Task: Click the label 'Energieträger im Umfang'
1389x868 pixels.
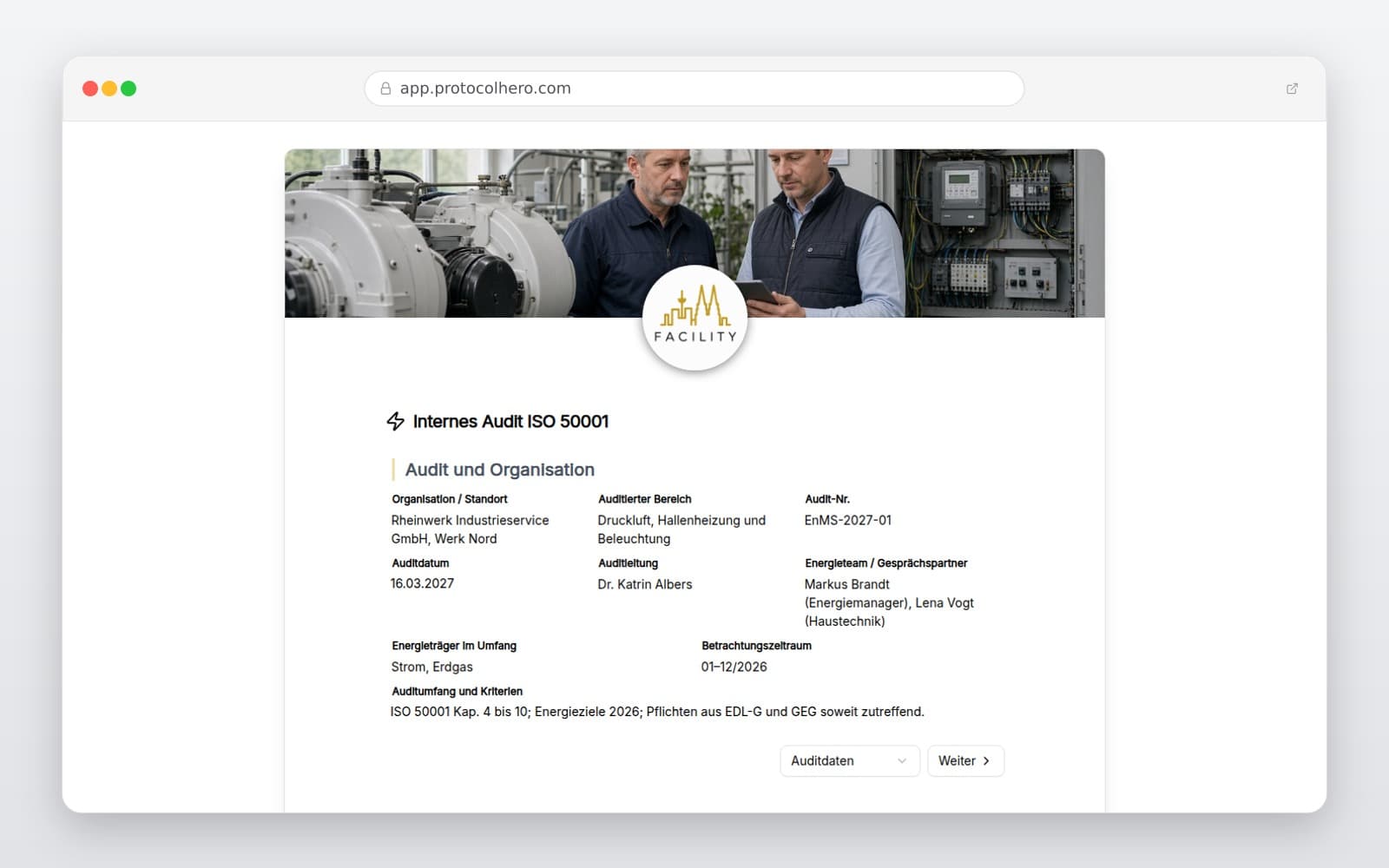Action: [x=454, y=646]
